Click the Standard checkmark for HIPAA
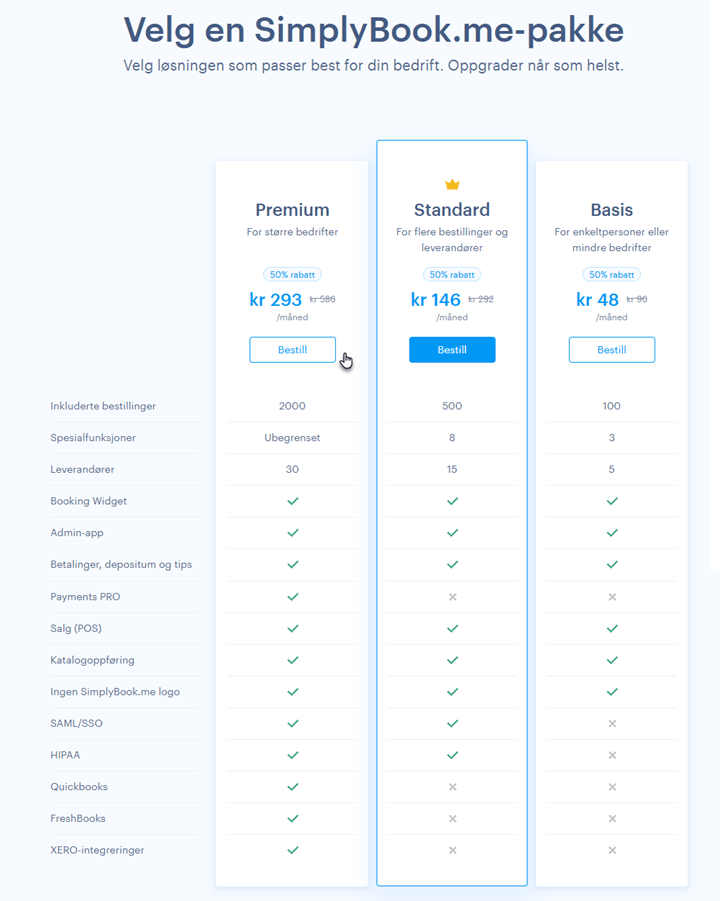Image resolution: width=720 pixels, height=901 pixels. click(x=453, y=755)
